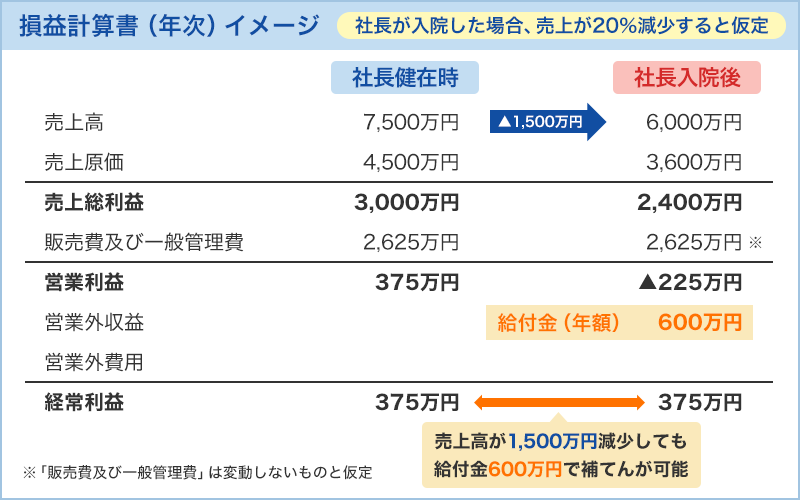The height and width of the screenshot is (500, 800).
Task: Click the 2,400万円 gross profit value
Action: (689, 203)
